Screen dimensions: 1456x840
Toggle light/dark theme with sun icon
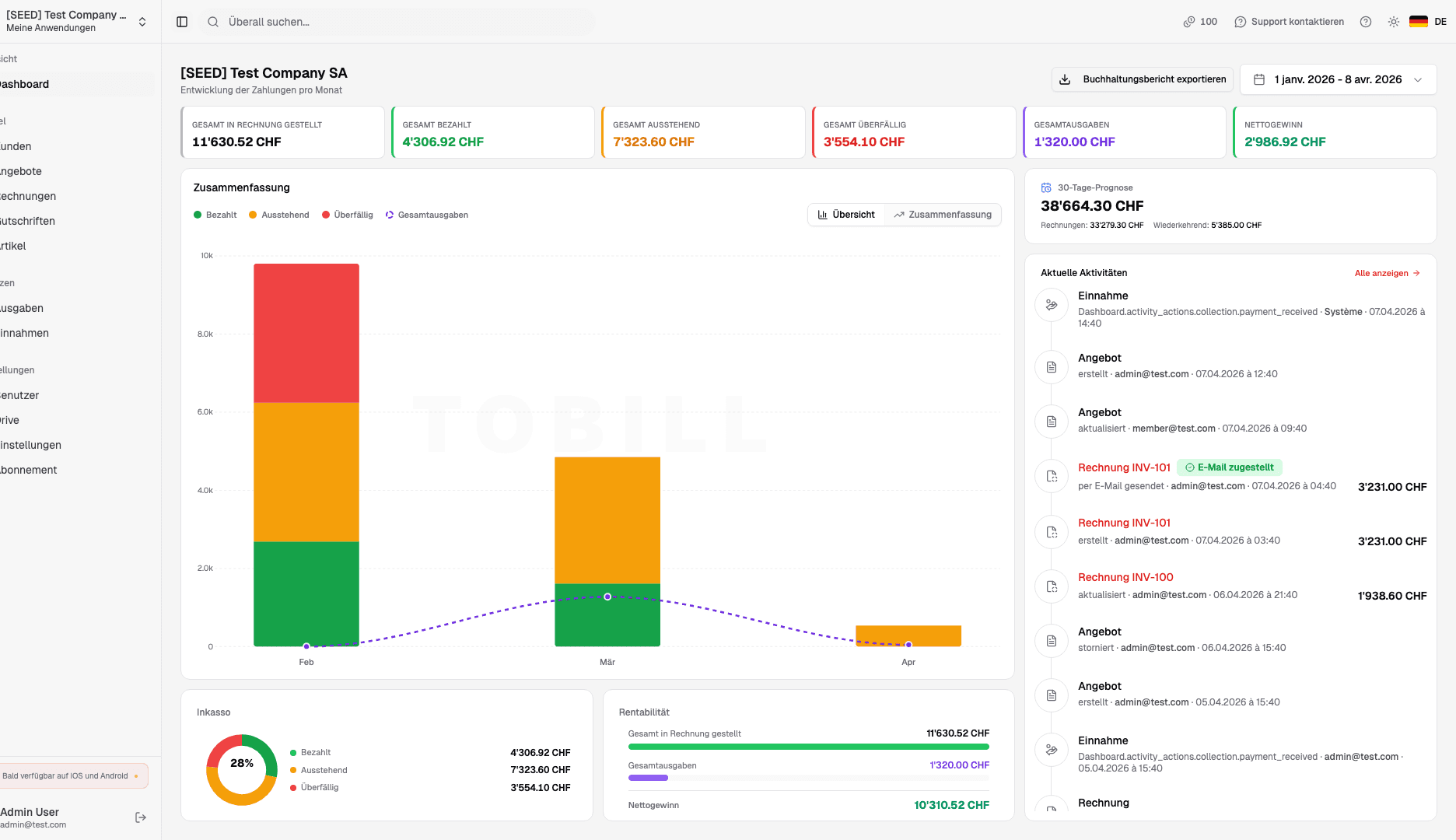(x=1393, y=22)
